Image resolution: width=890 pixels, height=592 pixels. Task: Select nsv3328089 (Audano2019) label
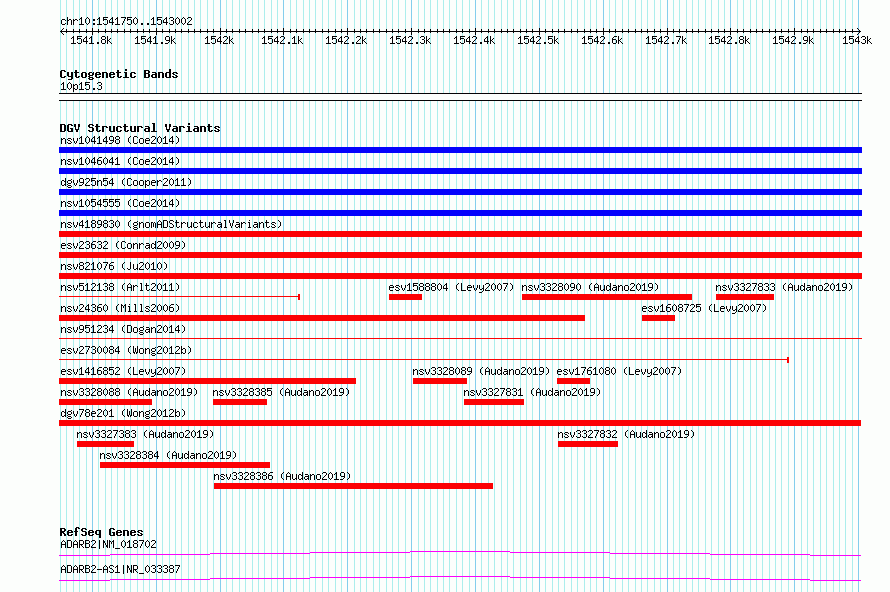[481, 371]
